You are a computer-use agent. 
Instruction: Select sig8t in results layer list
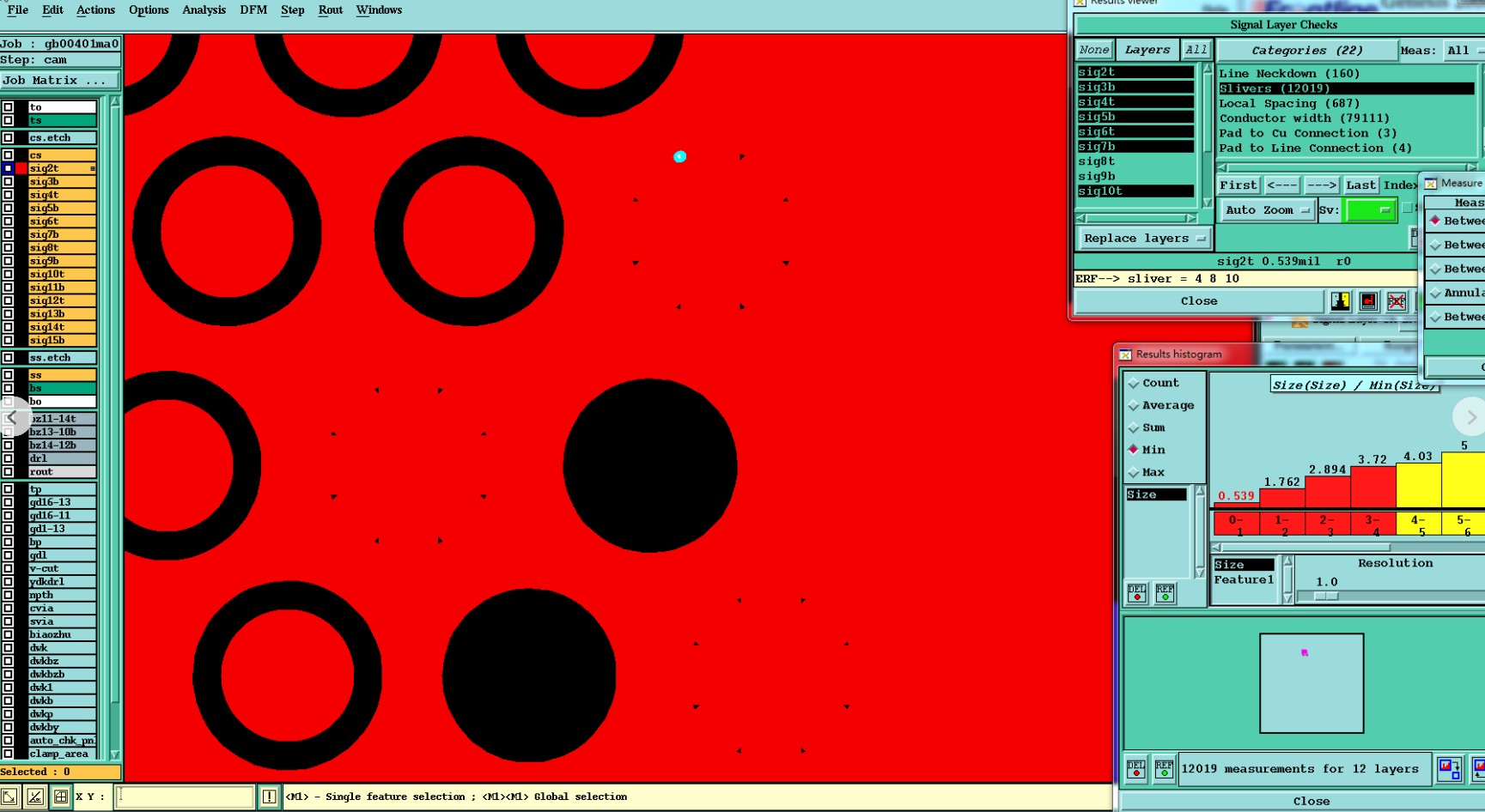[x=1135, y=161]
